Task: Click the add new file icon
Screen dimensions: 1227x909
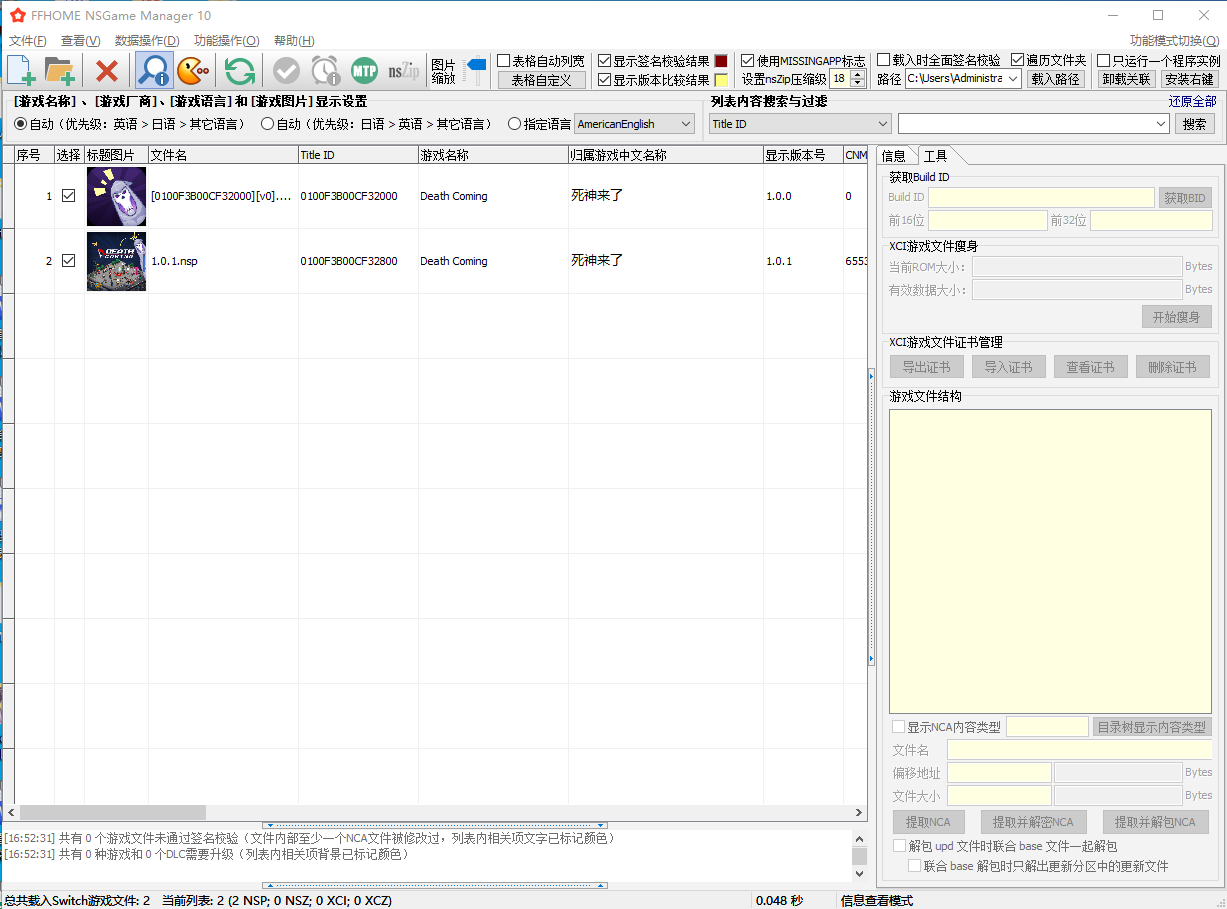Action: (22, 71)
